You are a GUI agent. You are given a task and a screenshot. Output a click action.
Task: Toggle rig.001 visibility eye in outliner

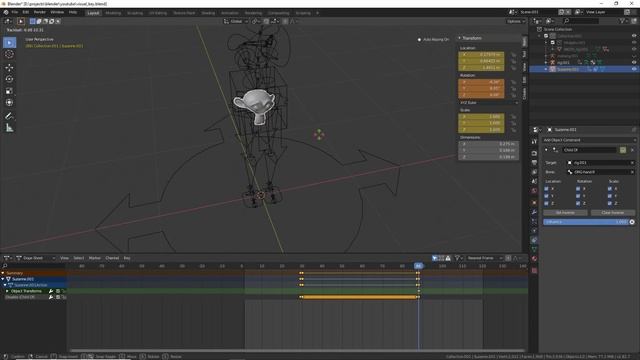coord(634,62)
